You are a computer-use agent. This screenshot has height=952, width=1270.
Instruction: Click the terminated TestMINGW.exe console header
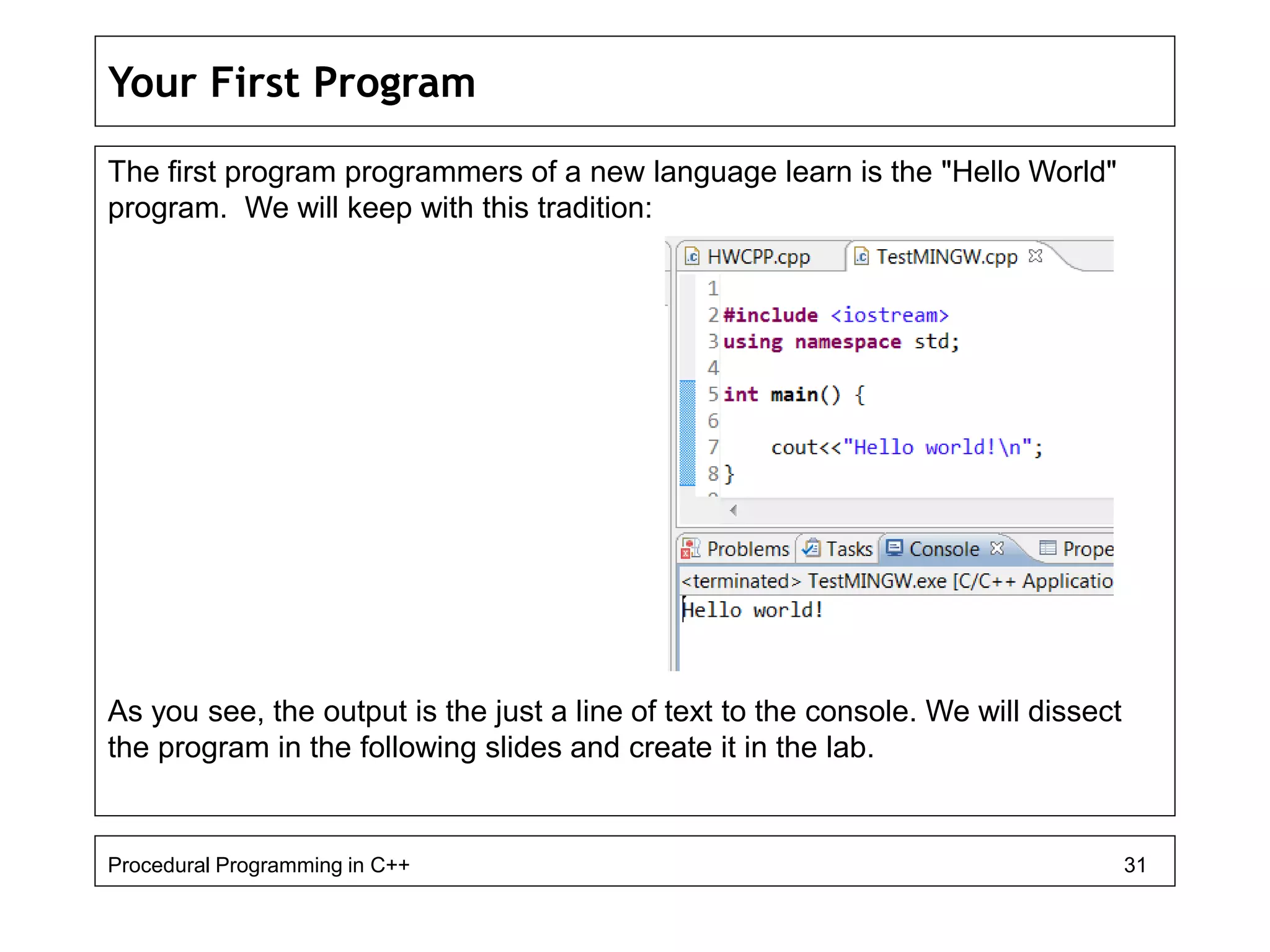(897, 581)
